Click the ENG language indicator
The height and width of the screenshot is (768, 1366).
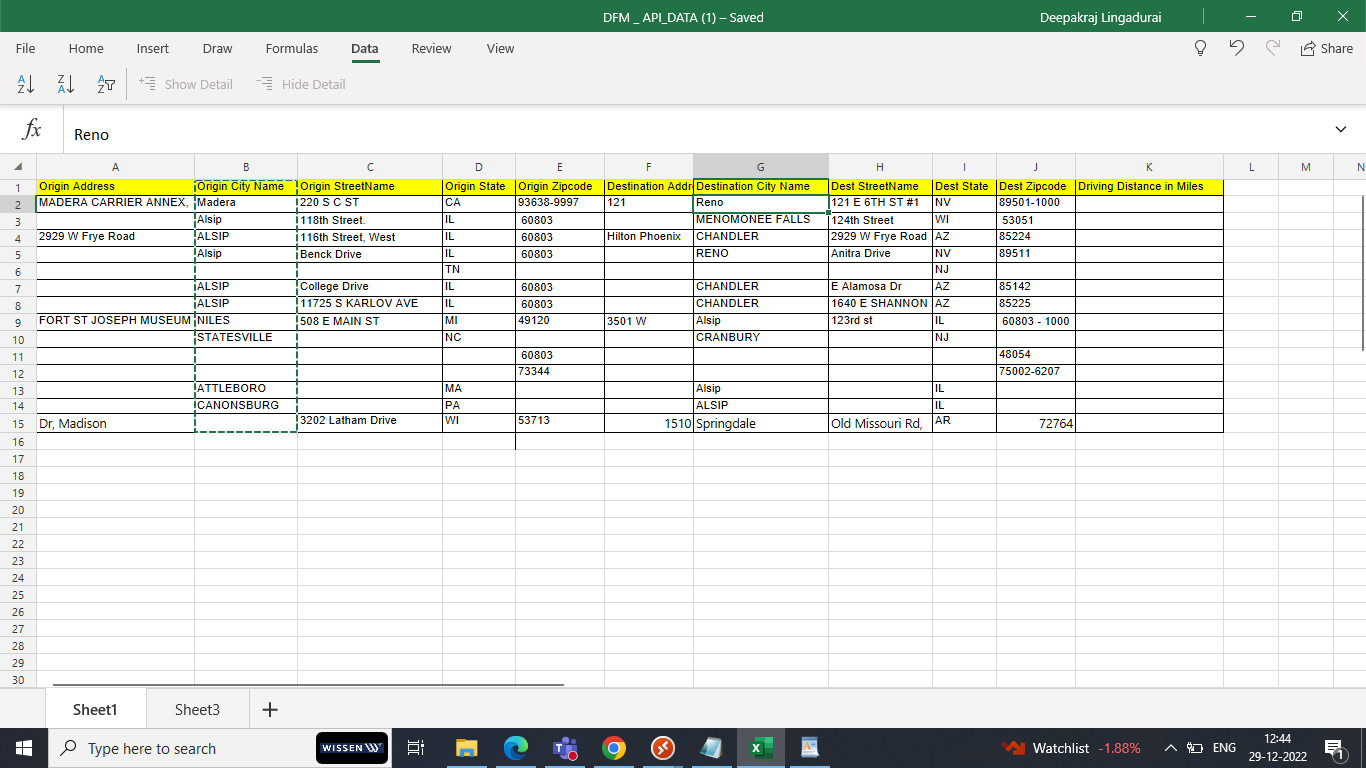coord(1224,748)
